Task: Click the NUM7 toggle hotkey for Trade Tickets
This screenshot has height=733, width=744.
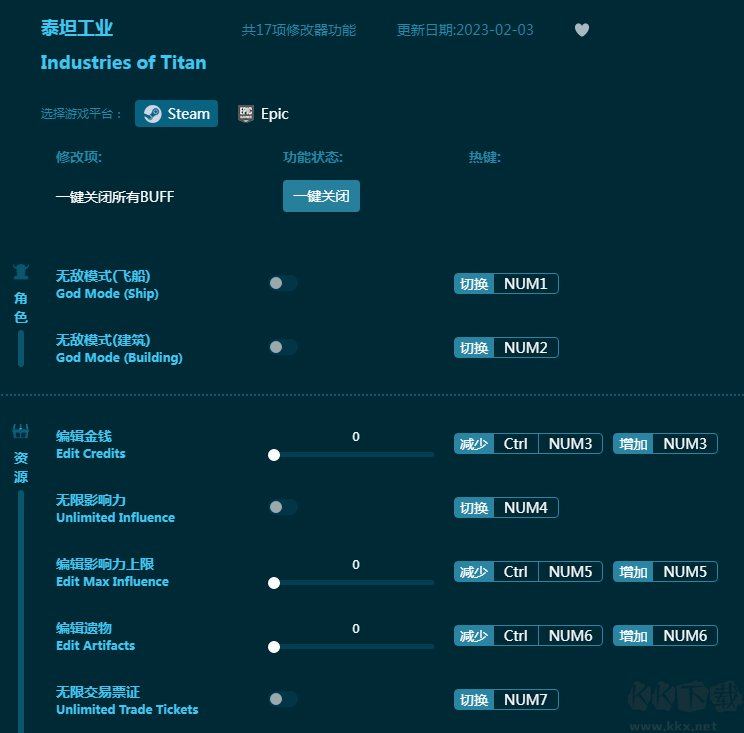Action: (506, 699)
